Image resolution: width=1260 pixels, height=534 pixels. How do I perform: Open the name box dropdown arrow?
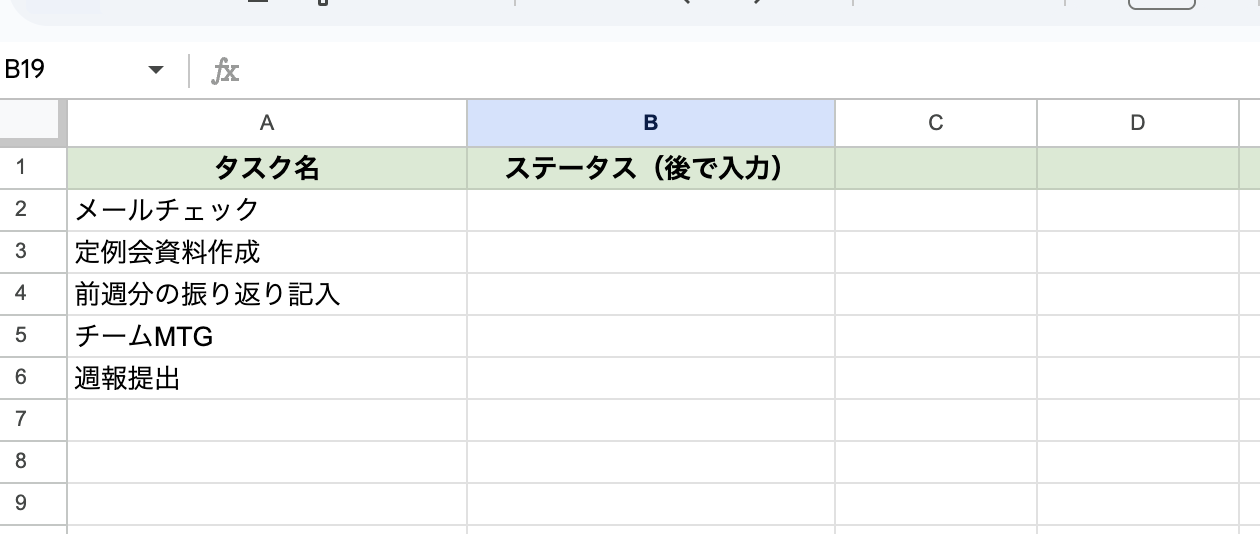pyautogui.click(x=155, y=70)
